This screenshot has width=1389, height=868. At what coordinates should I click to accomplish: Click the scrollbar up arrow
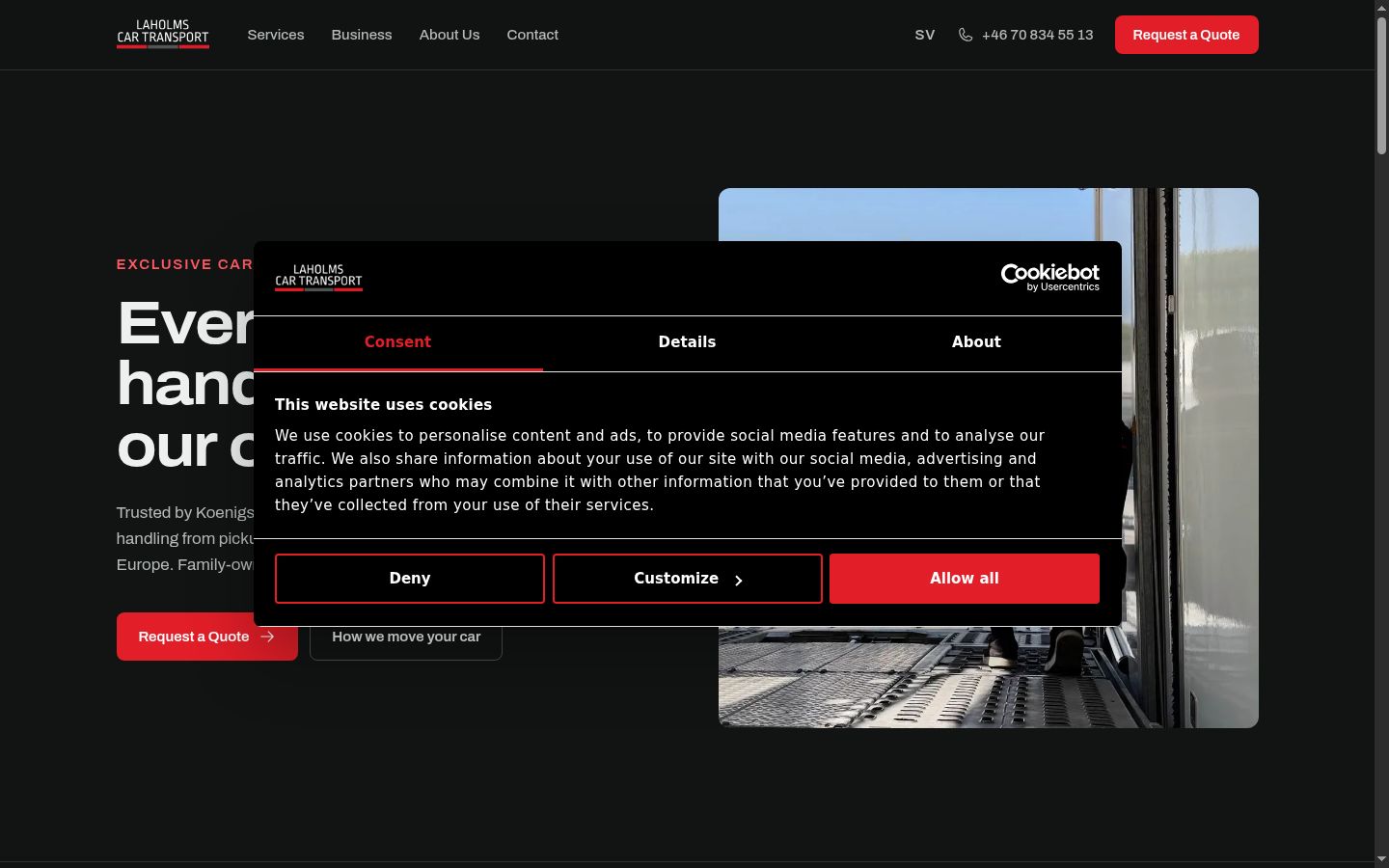pyautogui.click(x=1381, y=8)
